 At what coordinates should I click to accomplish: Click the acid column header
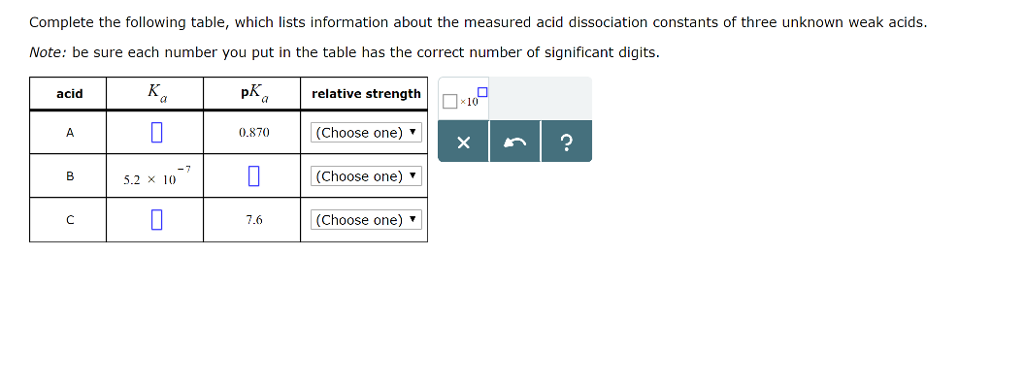[x=69, y=93]
